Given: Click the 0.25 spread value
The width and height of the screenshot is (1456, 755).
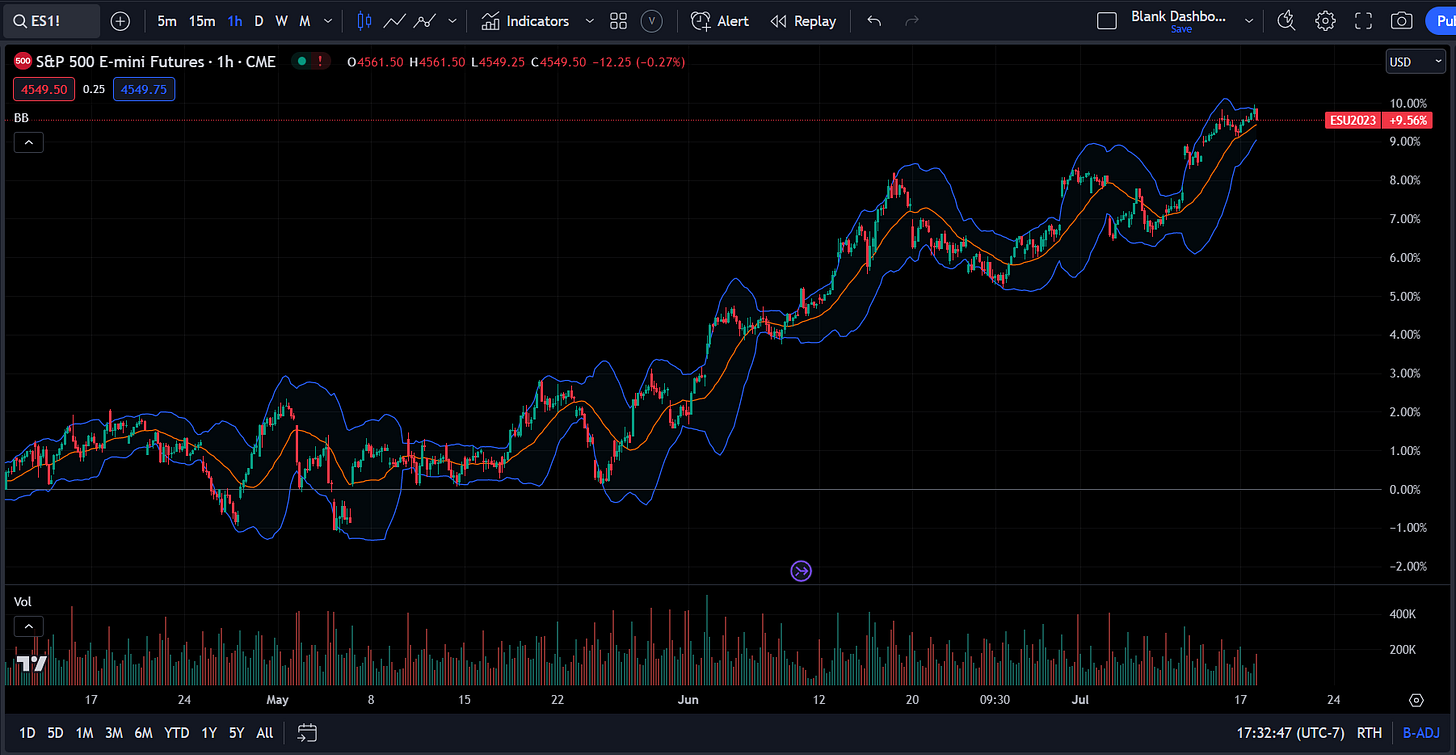Looking at the screenshot, I should [x=94, y=89].
